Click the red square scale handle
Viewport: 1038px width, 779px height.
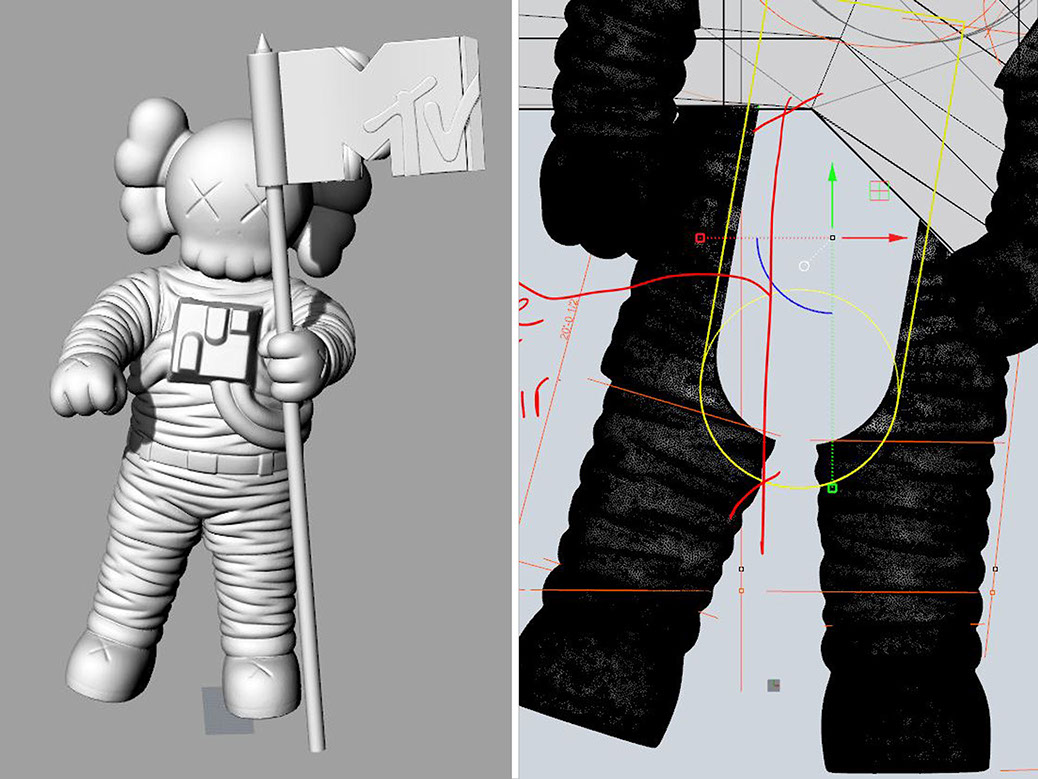700,238
